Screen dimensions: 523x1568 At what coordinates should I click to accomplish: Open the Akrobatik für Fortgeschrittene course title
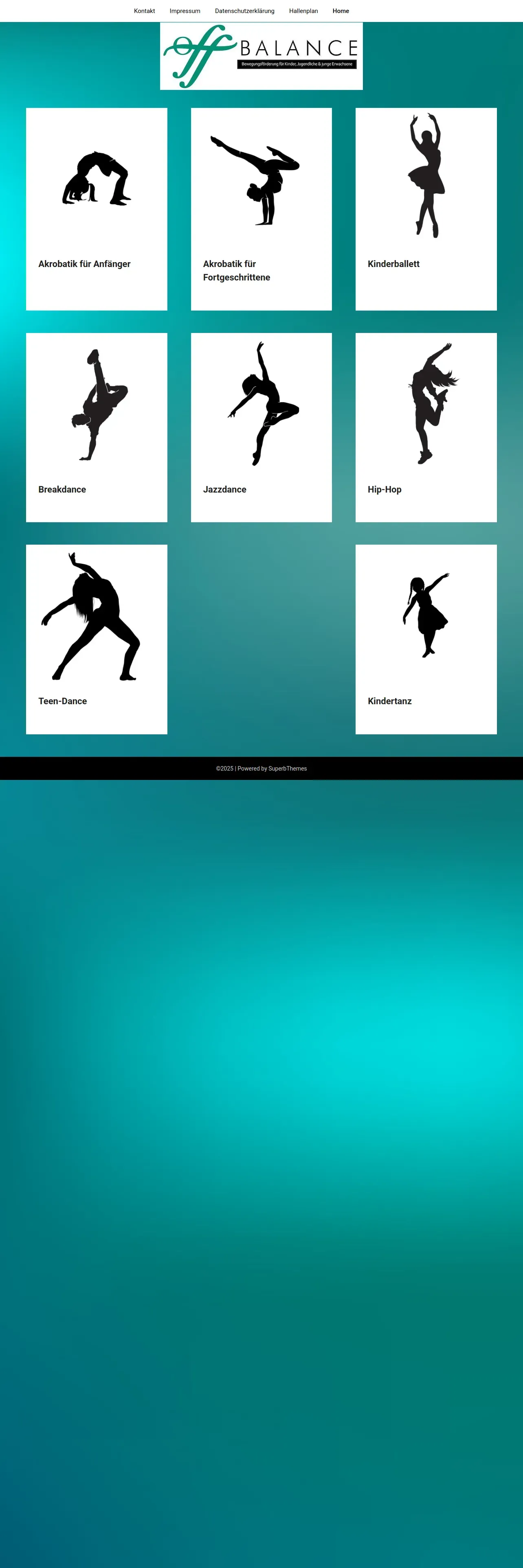(237, 270)
